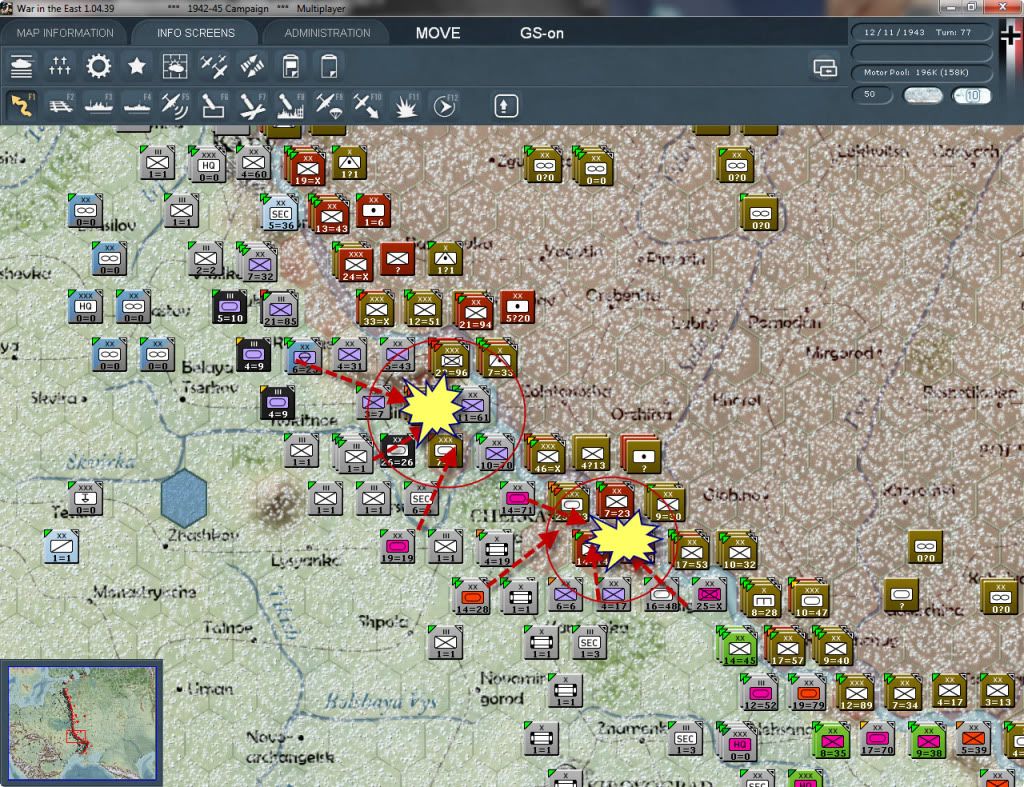Select F10 air transfer mode icon
This screenshot has width=1024, height=787.
[x=367, y=106]
